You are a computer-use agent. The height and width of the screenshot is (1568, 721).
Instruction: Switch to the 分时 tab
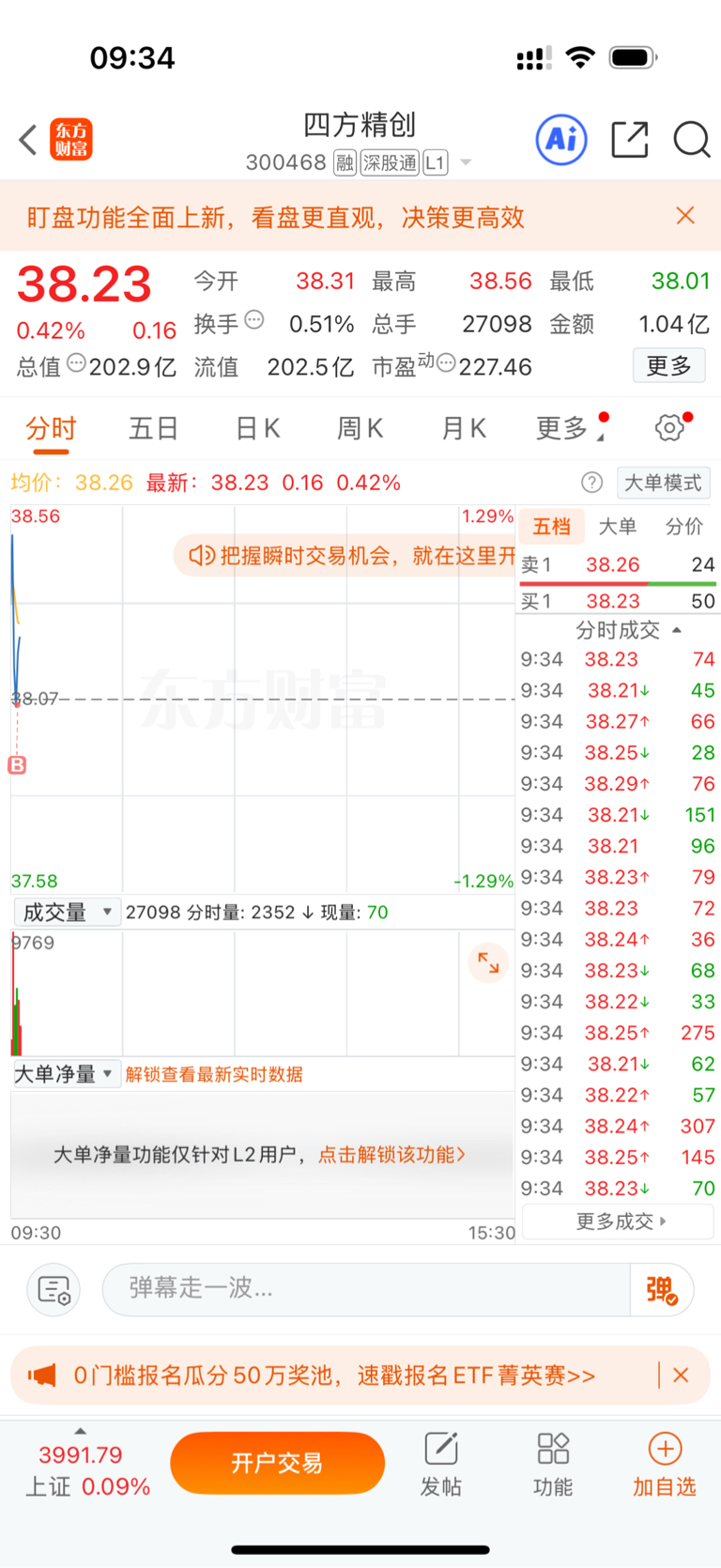pyautogui.click(x=51, y=429)
